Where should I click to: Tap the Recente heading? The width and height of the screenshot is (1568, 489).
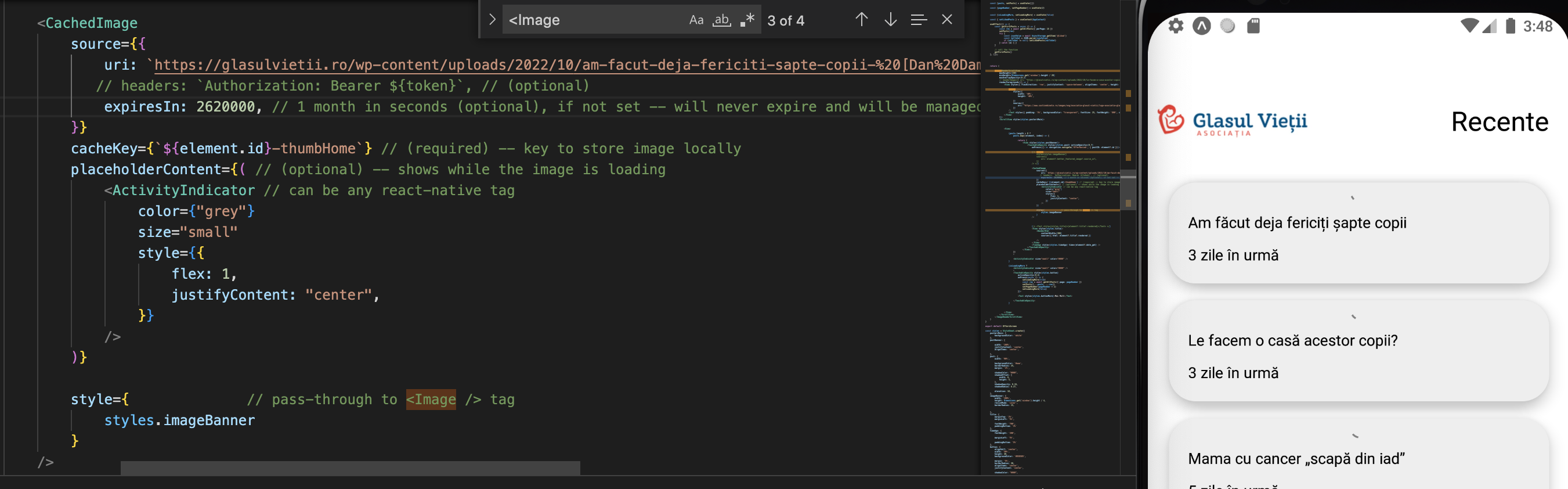click(1499, 122)
